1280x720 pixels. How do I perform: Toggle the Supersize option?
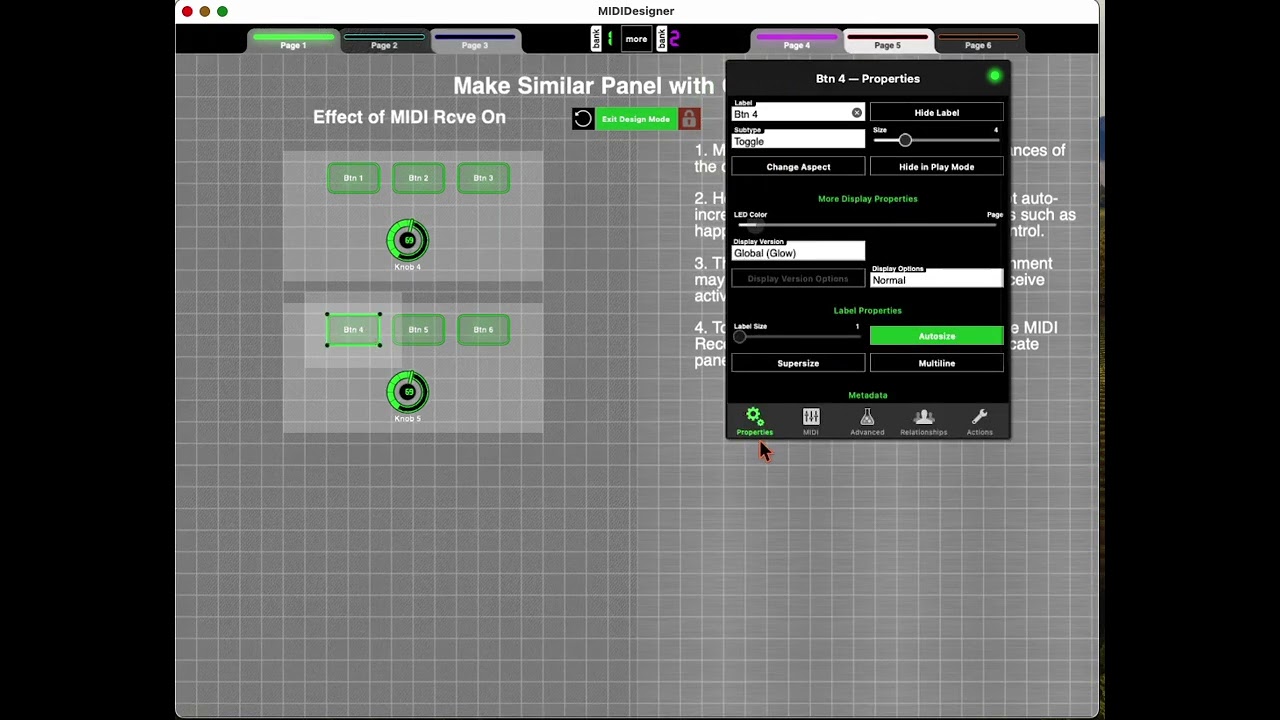[x=798, y=363]
